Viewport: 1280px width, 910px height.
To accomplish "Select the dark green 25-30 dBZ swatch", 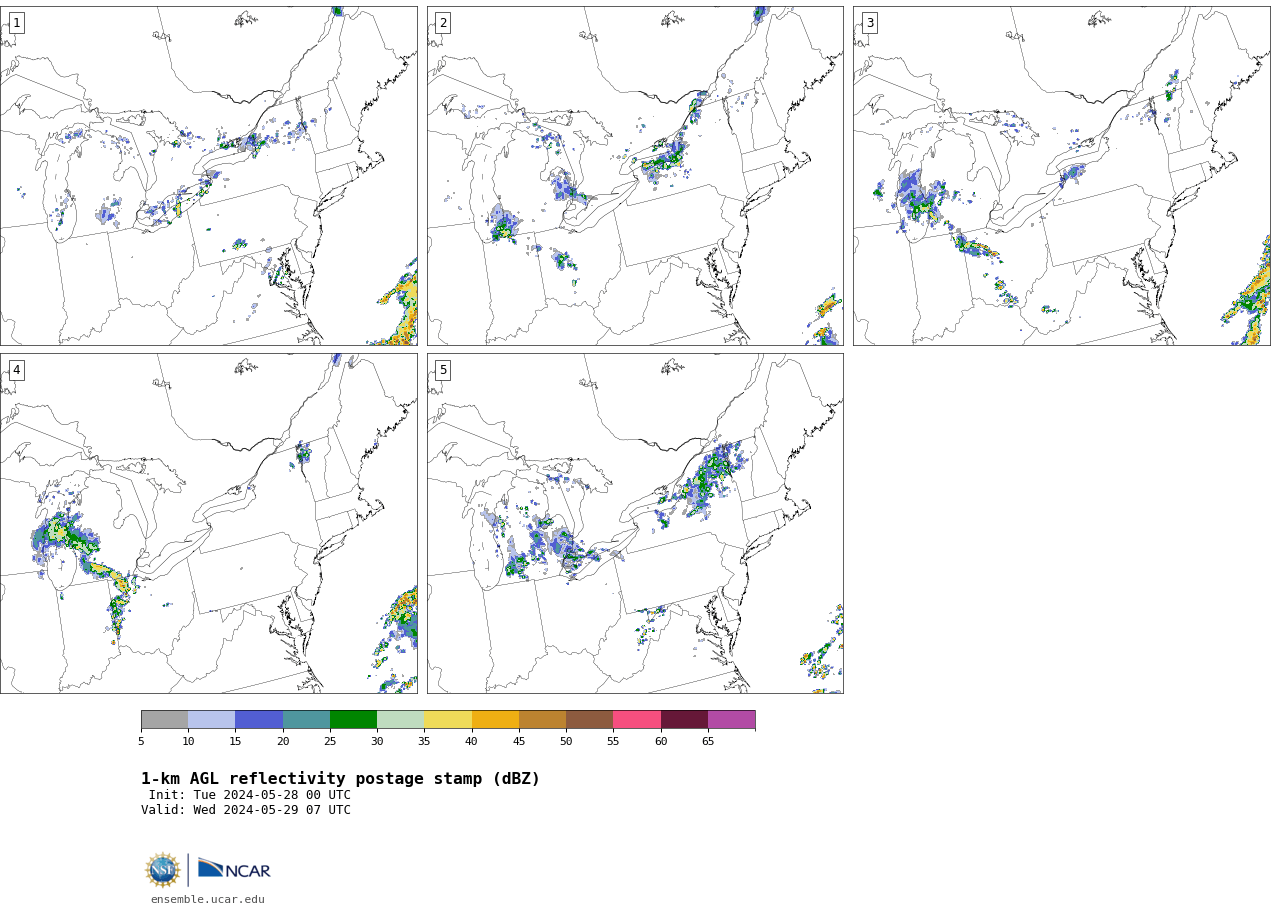I will [x=353, y=720].
